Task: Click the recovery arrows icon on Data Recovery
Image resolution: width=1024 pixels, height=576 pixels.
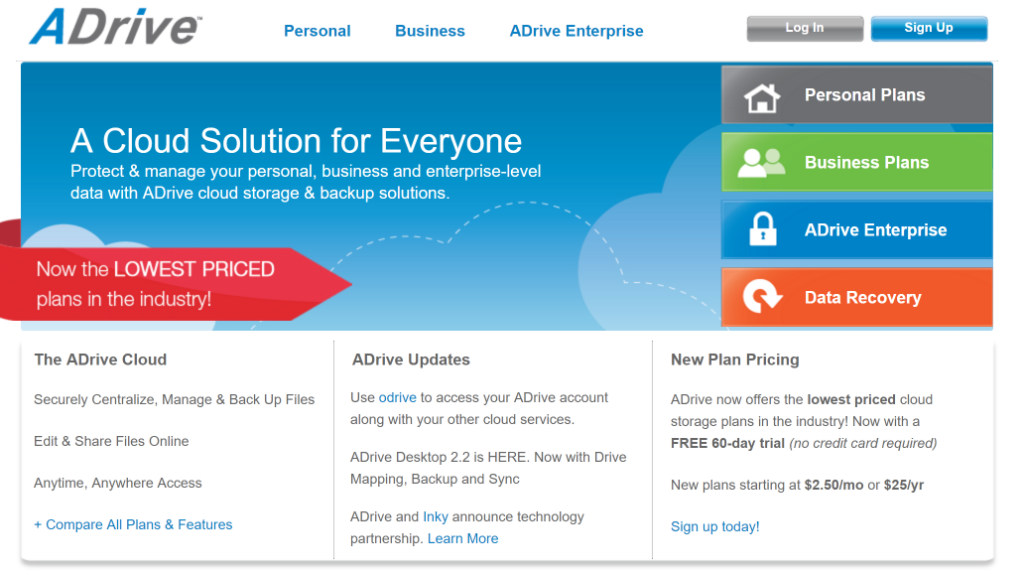Action: 764,297
